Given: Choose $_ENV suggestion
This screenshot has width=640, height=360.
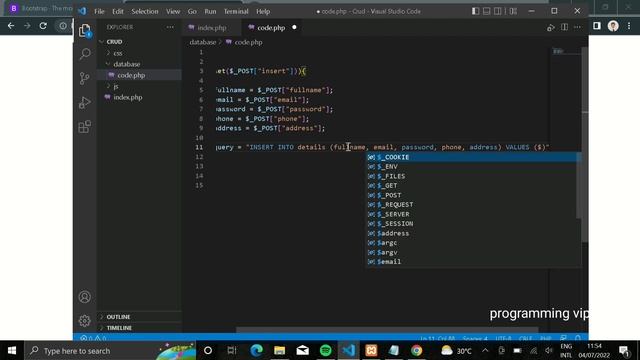Looking at the screenshot, I should (472, 167).
